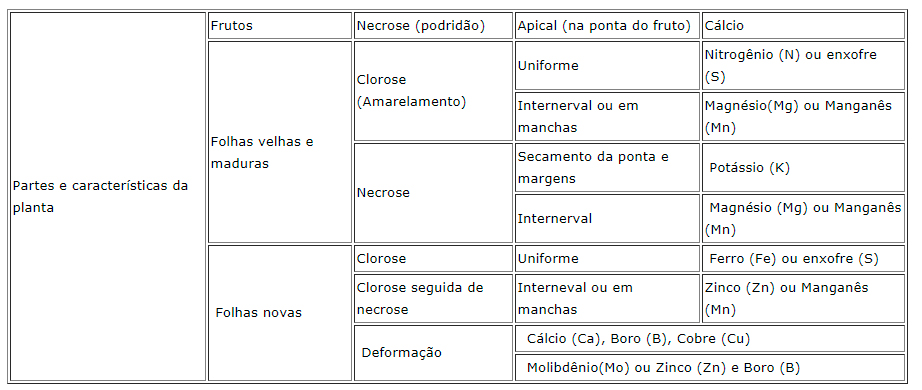The image size is (922, 390).
Task: Click the 'Ferro (Fe) ou enxofre (S)' cell
Action: coord(803,259)
